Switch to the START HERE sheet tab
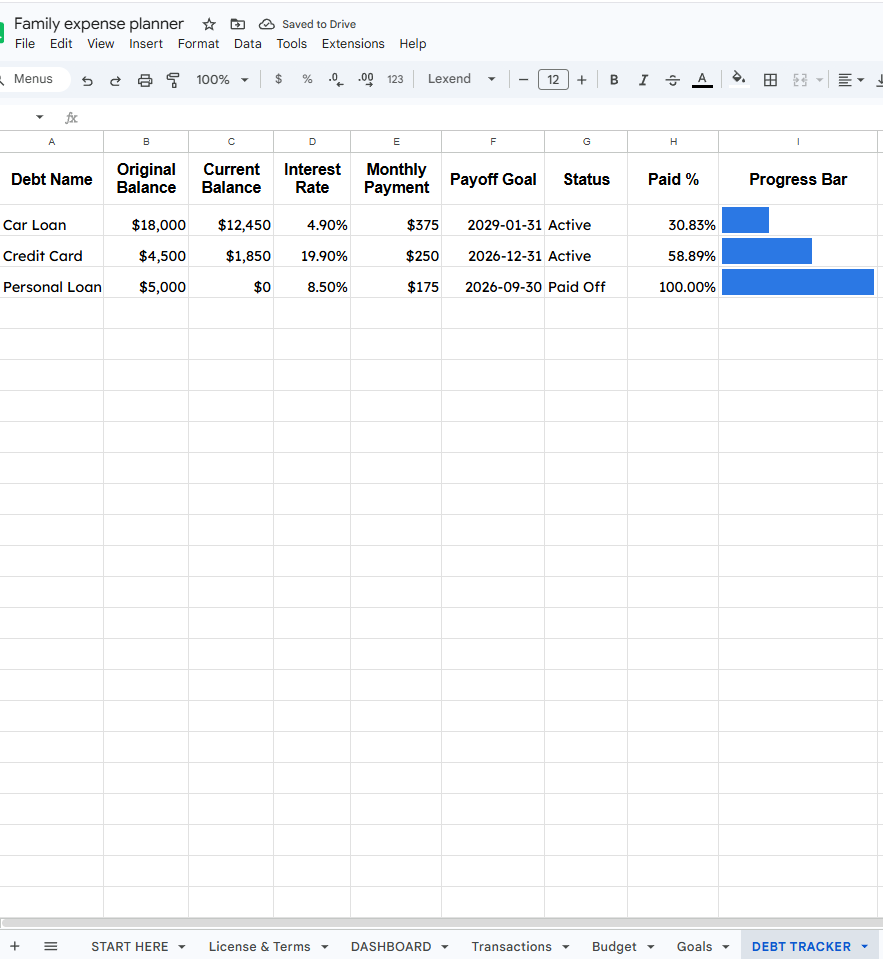Viewport: 883px width, 959px height. pos(130,946)
